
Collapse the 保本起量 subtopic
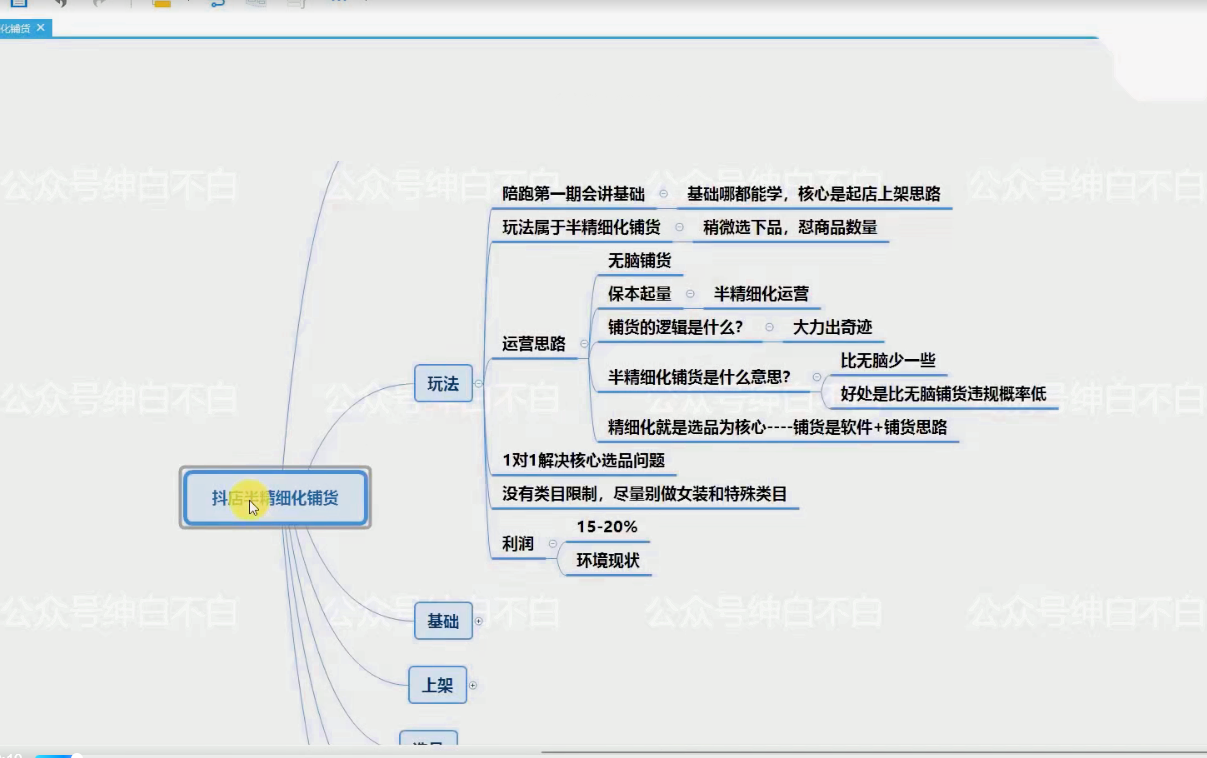tap(690, 294)
